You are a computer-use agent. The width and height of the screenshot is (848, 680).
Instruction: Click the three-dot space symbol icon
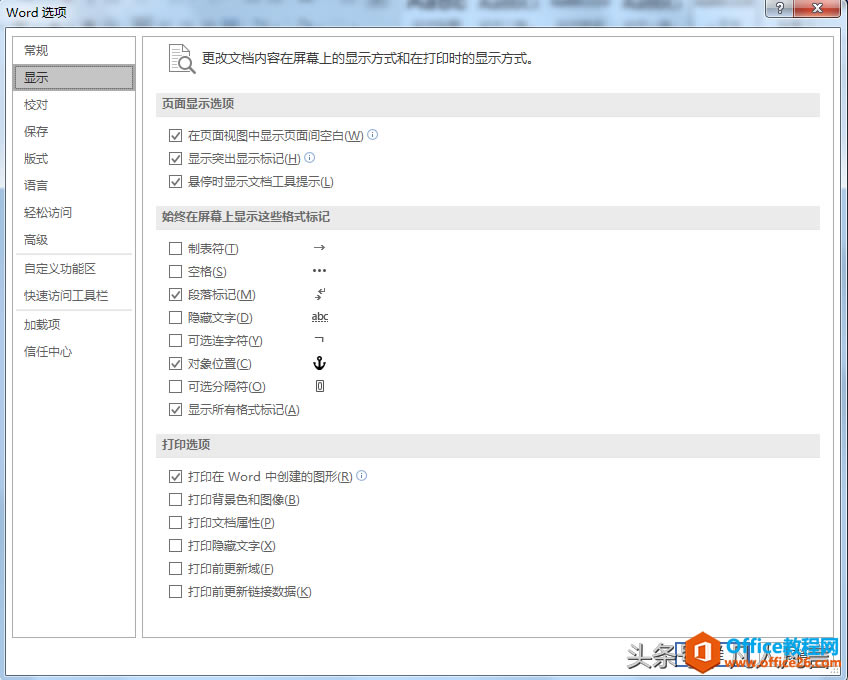coord(319,270)
